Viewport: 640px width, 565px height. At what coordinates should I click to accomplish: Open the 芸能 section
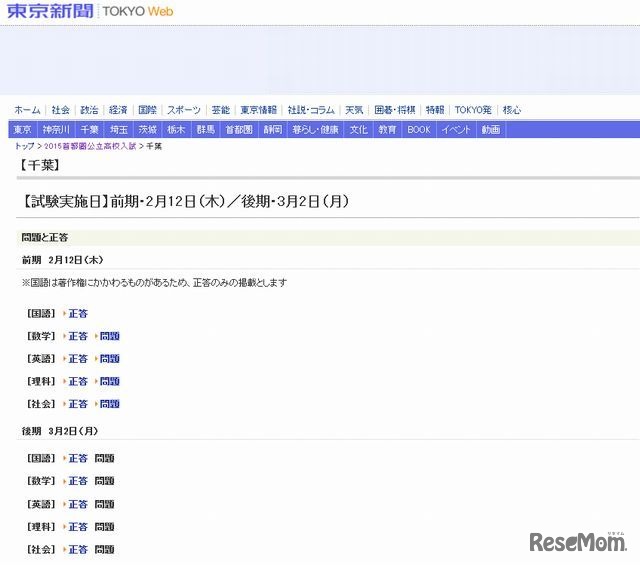click(x=220, y=110)
